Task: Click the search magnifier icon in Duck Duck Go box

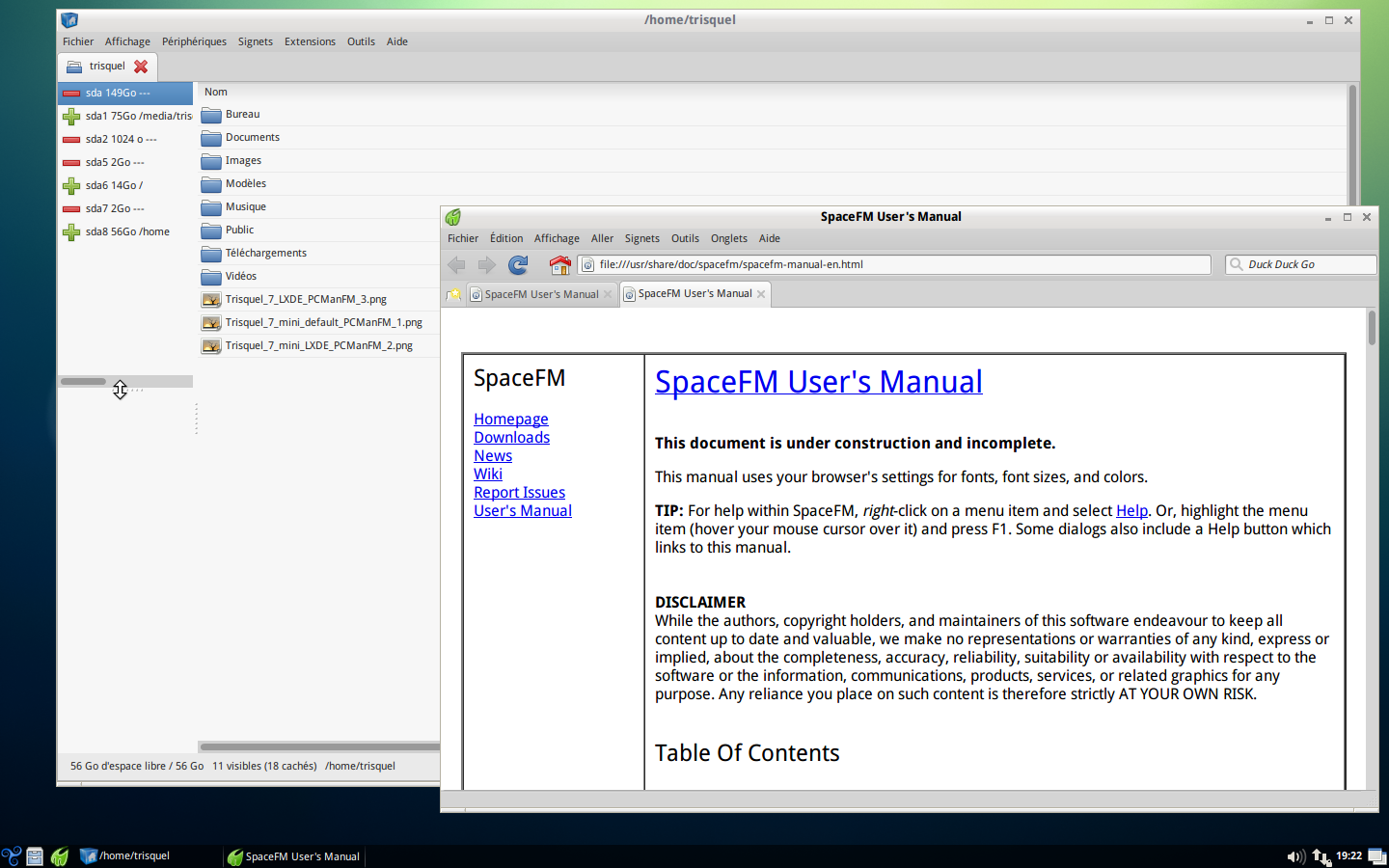Action: [1237, 264]
